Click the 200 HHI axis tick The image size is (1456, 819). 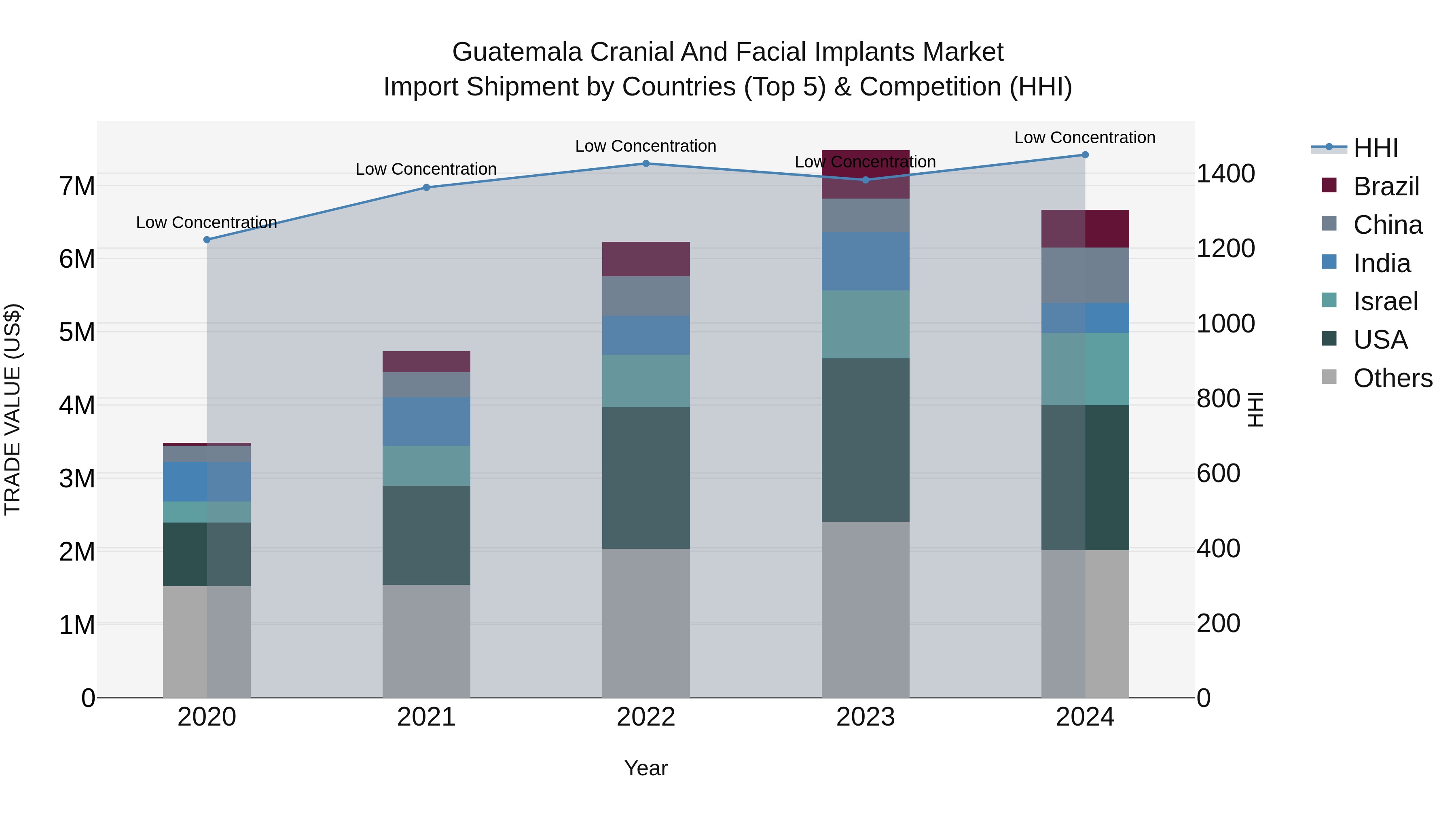pos(1219,623)
